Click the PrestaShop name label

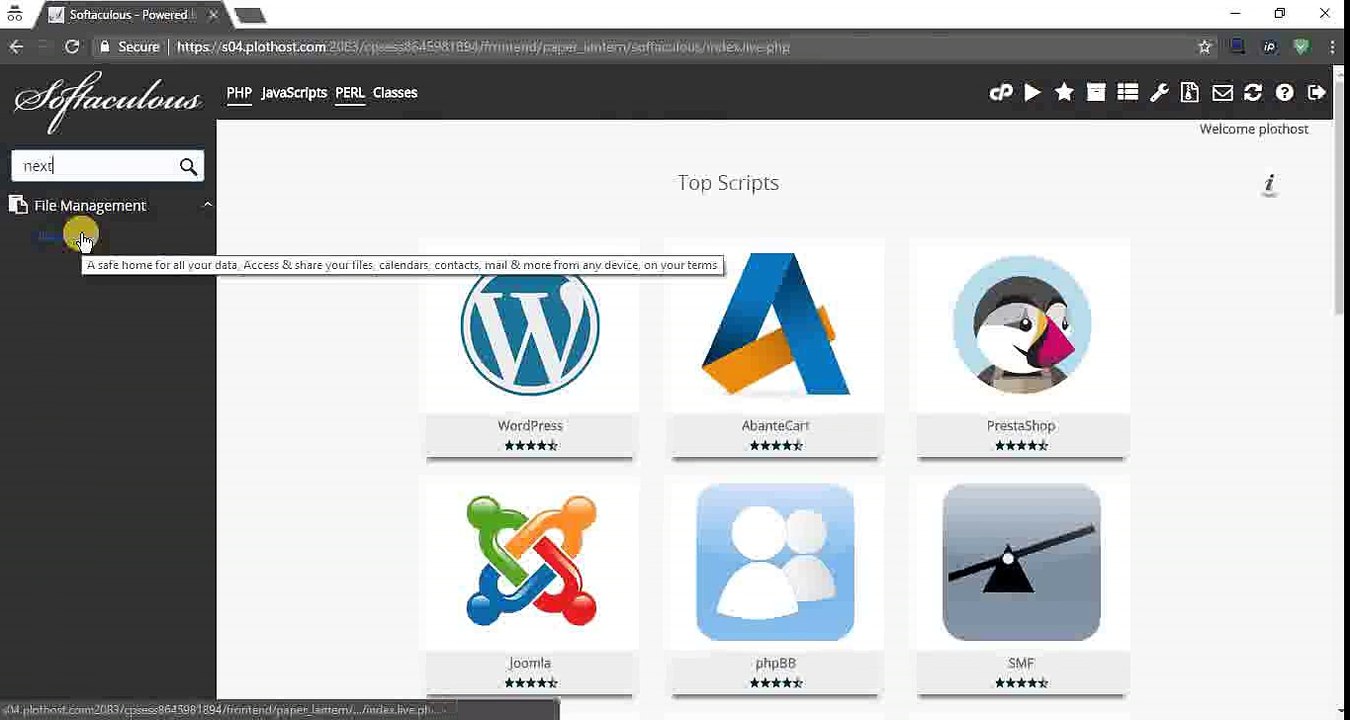[1021, 426]
